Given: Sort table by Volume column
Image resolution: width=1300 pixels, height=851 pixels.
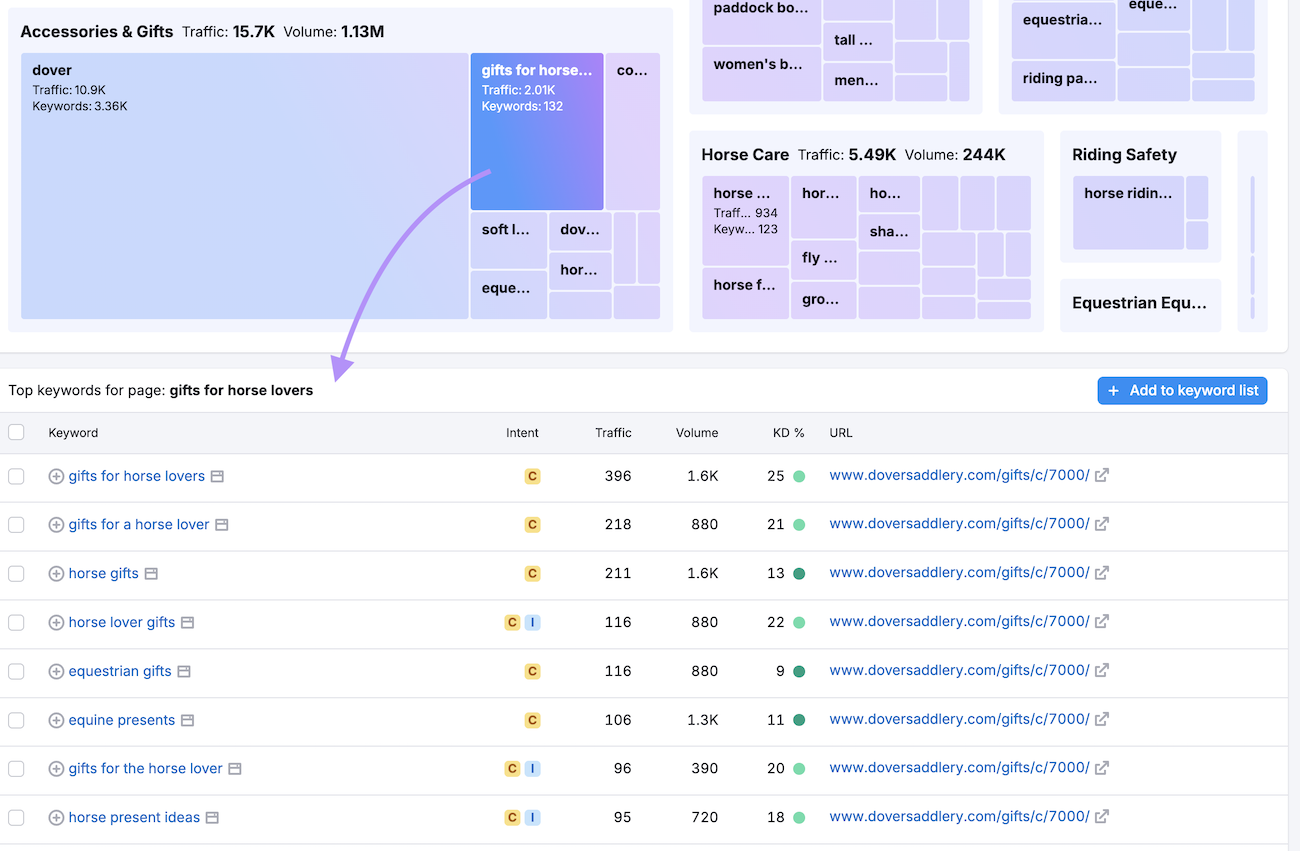Looking at the screenshot, I should tap(697, 433).
